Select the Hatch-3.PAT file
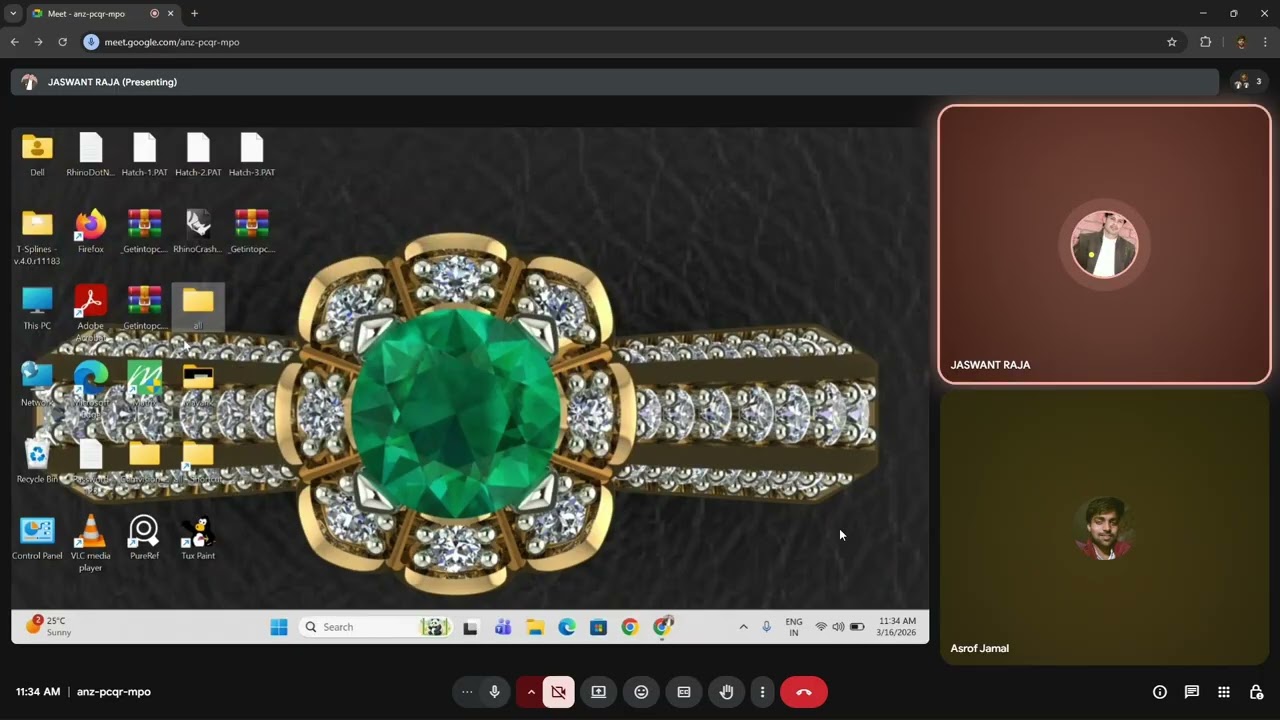This screenshot has width=1280, height=720. click(252, 155)
